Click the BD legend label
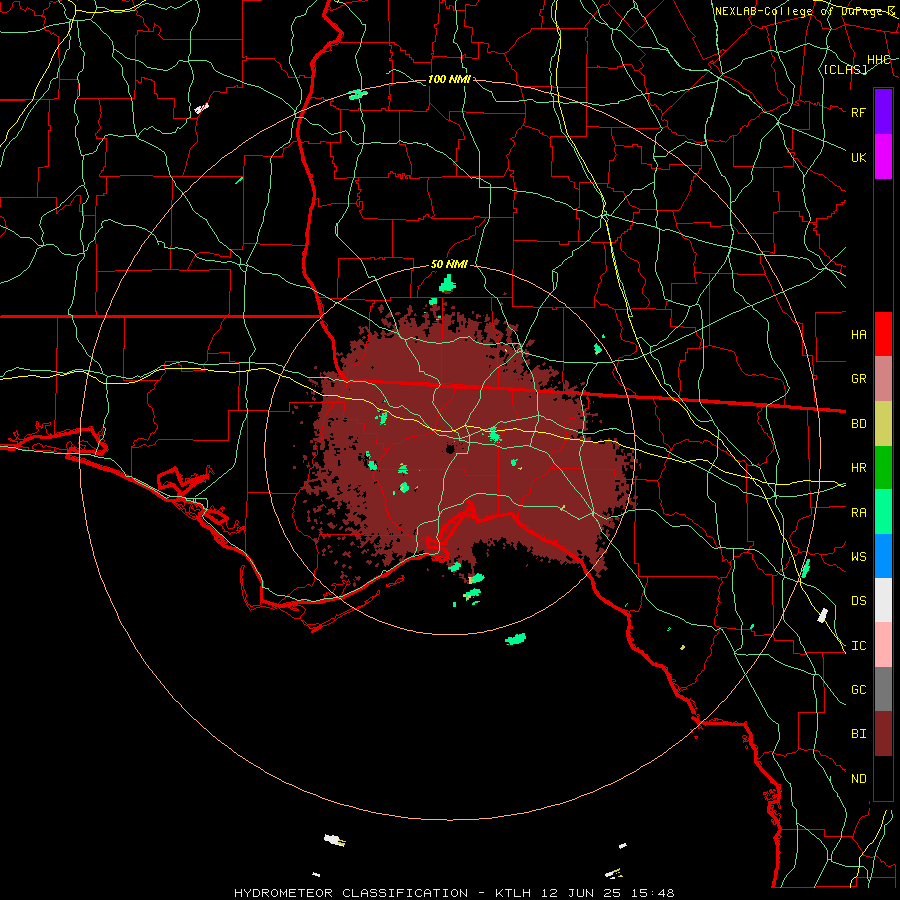 tap(858, 424)
